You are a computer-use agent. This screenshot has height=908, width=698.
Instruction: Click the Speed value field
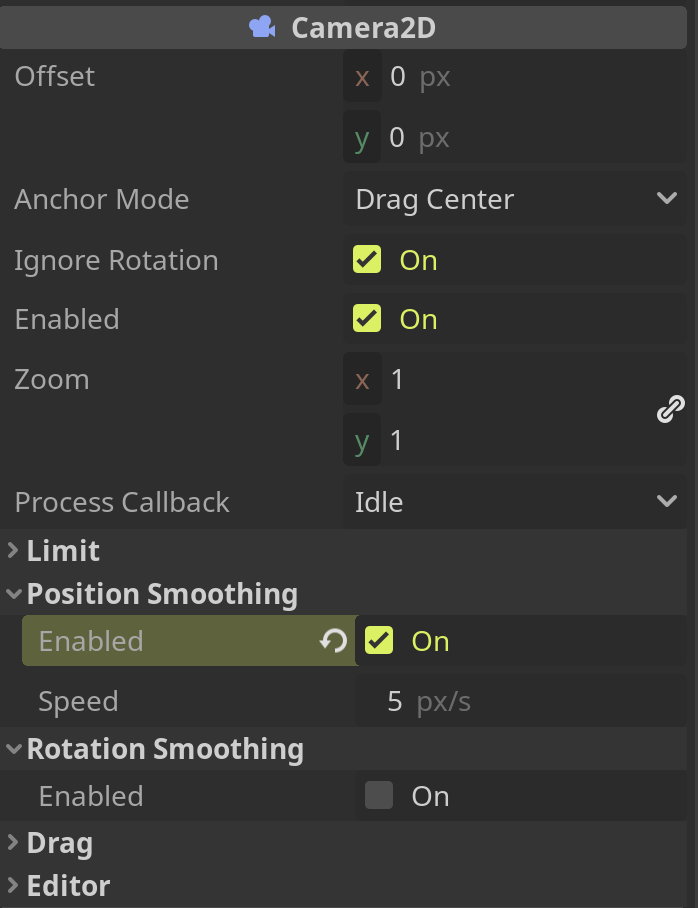pyautogui.click(x=500, y=701)
